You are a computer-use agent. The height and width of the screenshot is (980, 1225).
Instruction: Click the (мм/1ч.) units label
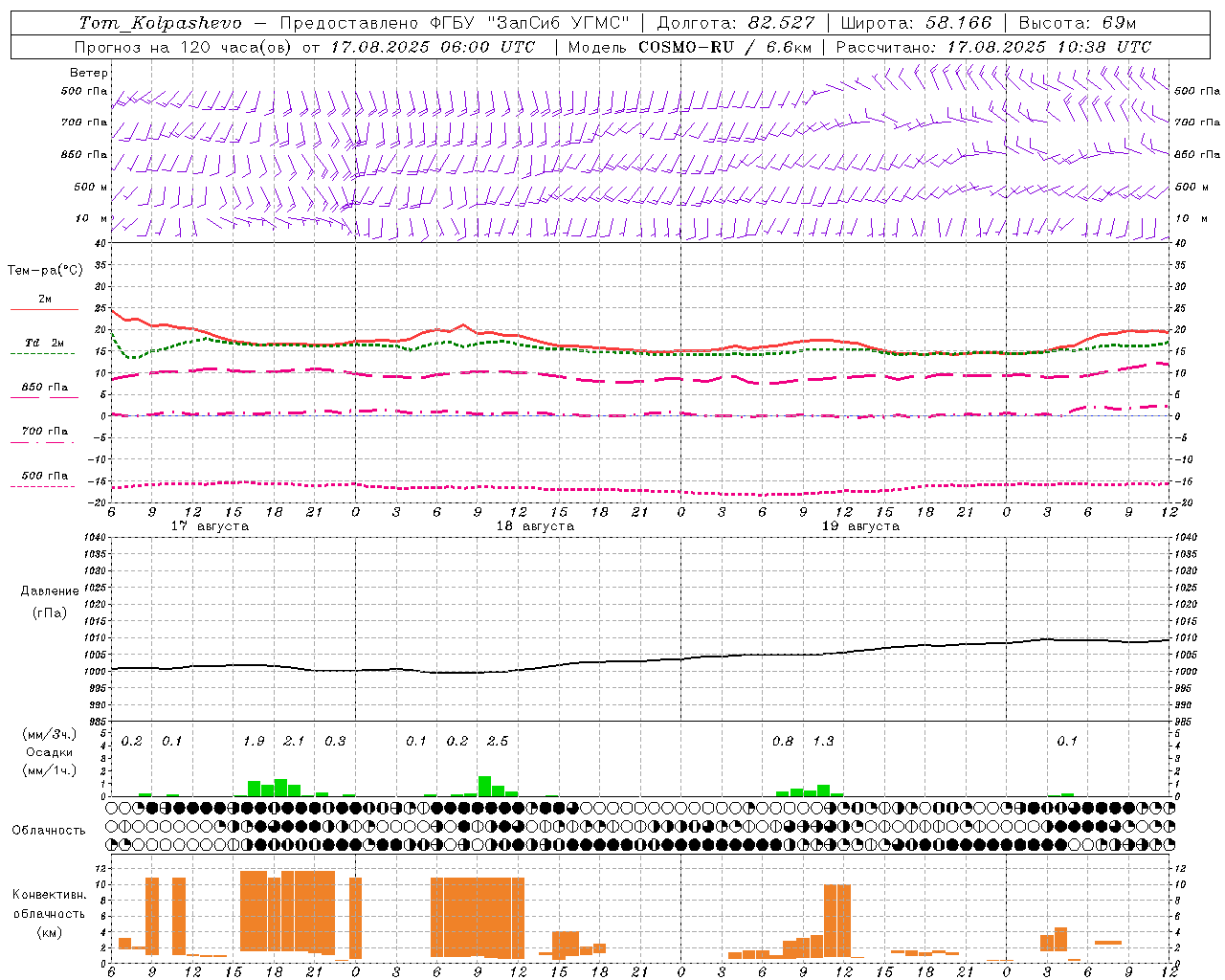50,769
